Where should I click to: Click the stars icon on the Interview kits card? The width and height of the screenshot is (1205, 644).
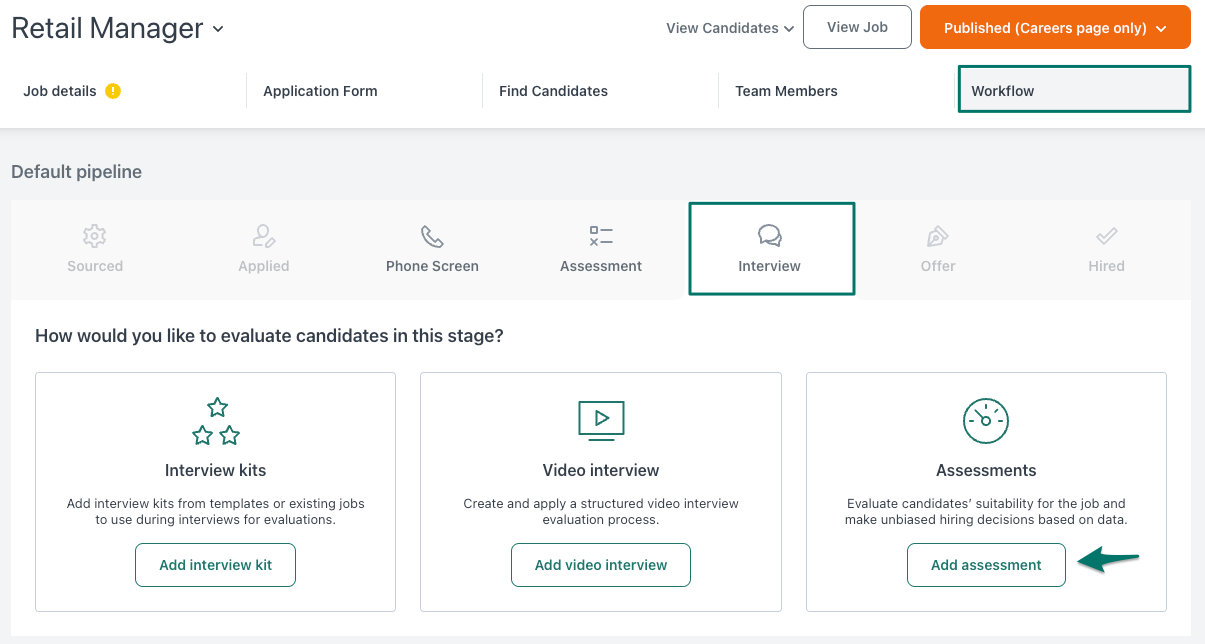(x=215, y=420)
